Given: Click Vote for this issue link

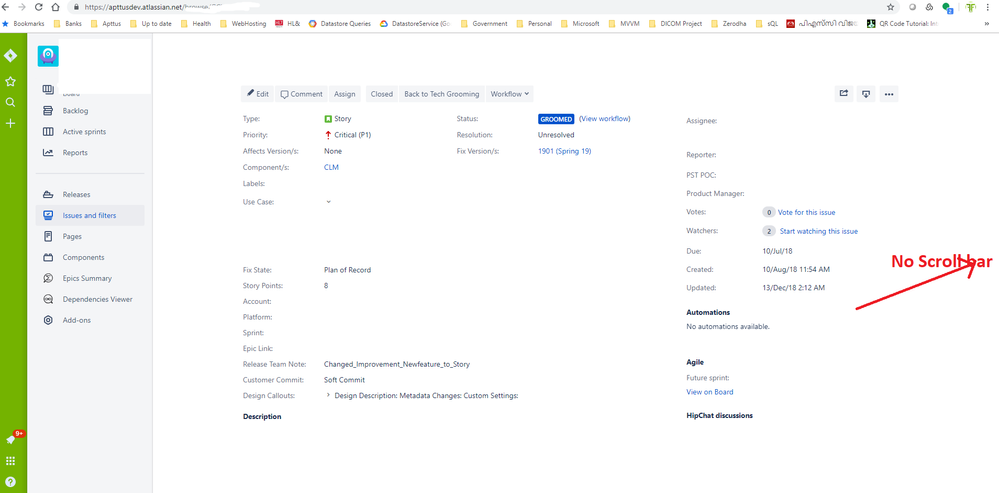Looking at the screenshot, I should (806, 213).
